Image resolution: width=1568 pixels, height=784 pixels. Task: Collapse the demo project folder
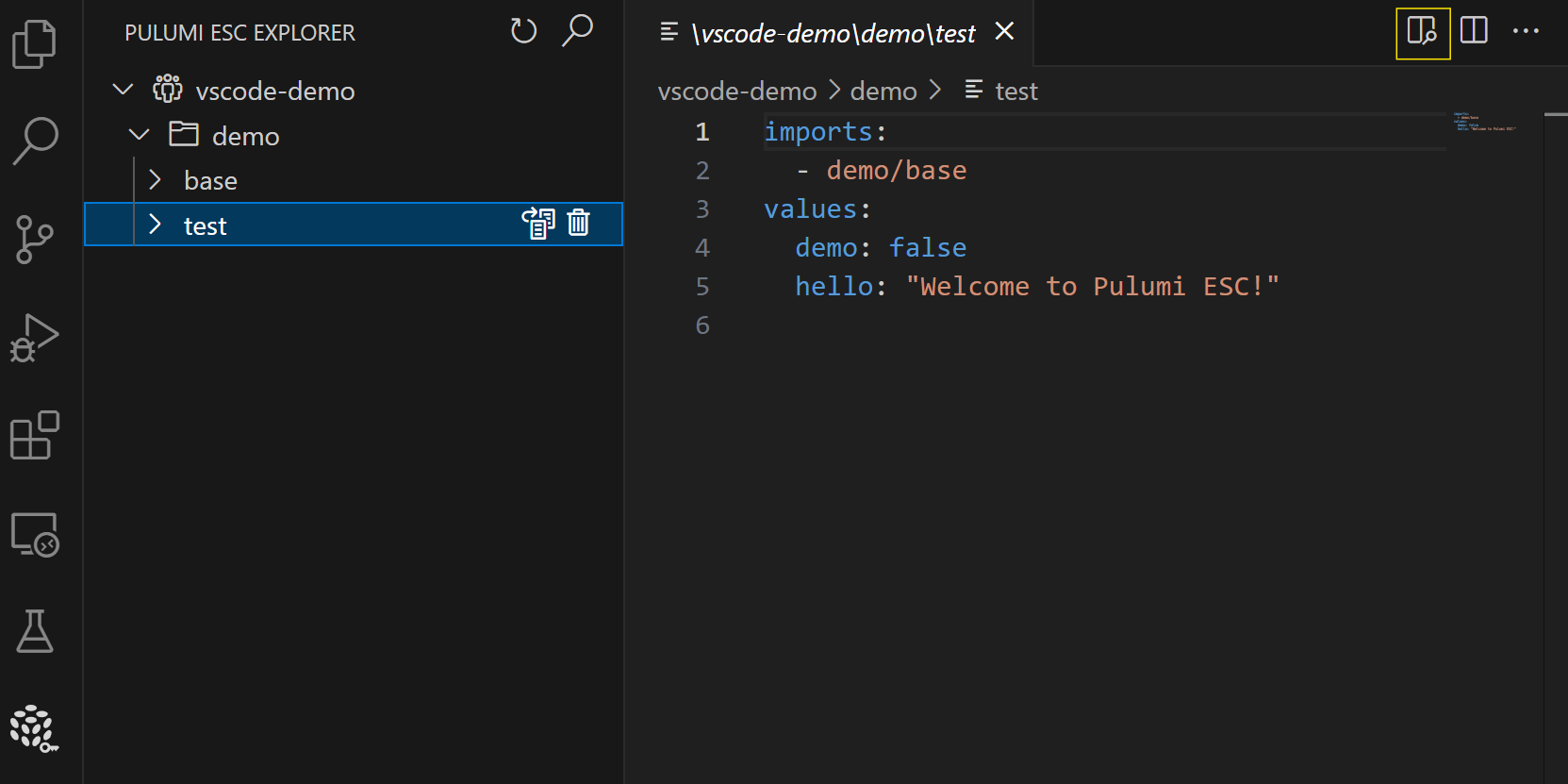(140, 135)
